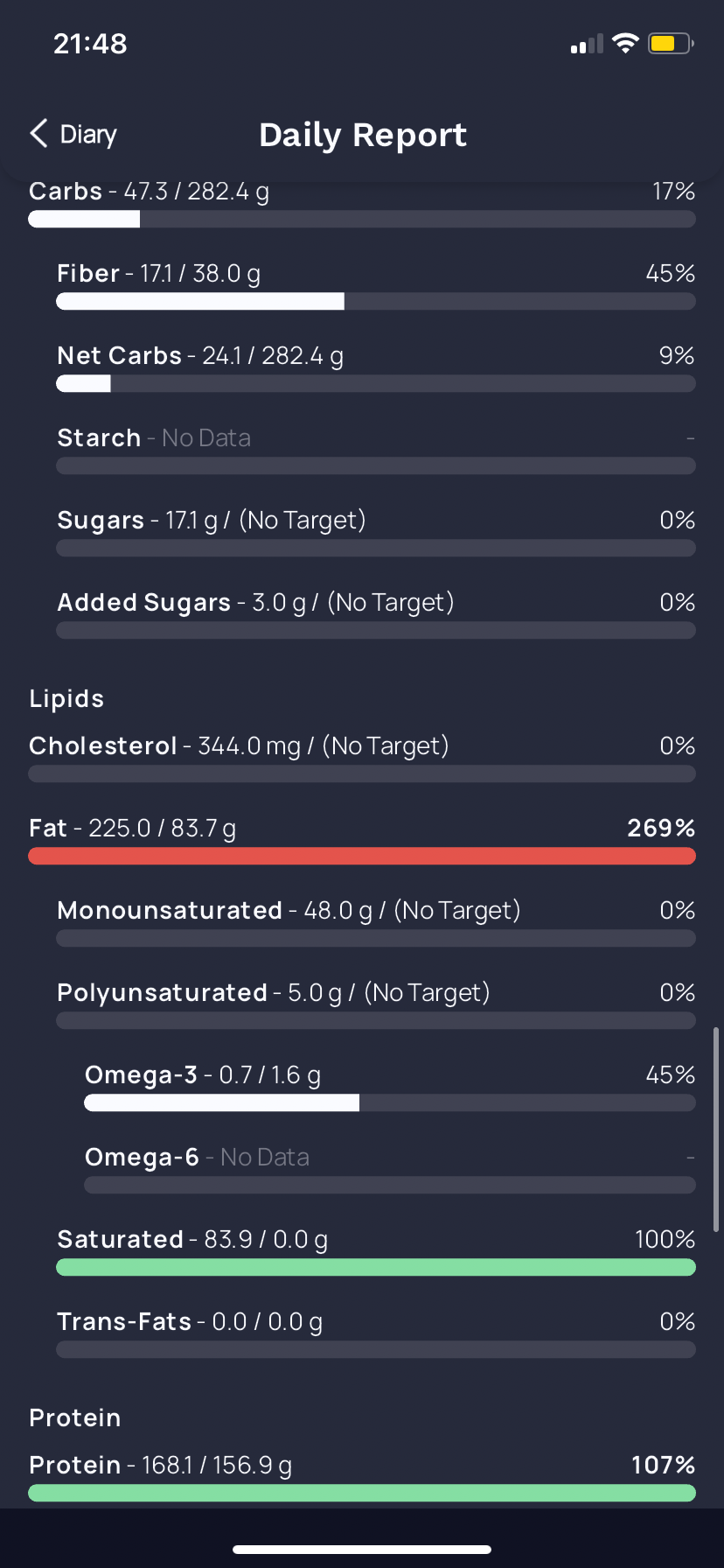
Task: Tap the back chevron icon
Action: coord(38,134)
